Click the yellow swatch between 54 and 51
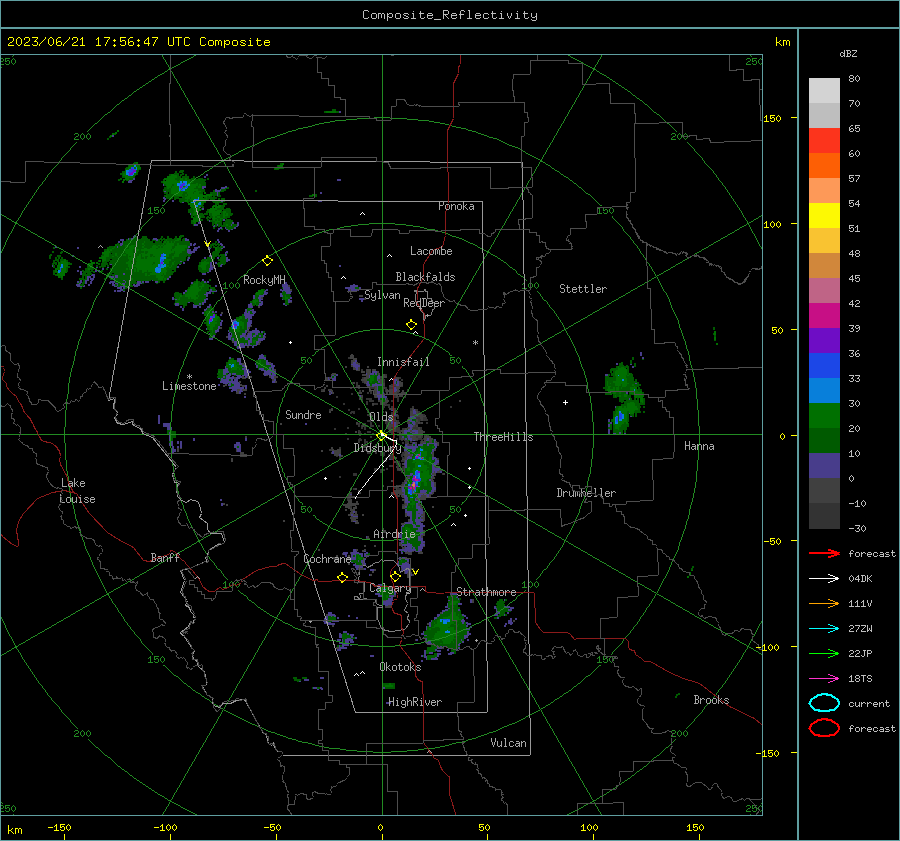Screen dimensions: 900x841 824,216
